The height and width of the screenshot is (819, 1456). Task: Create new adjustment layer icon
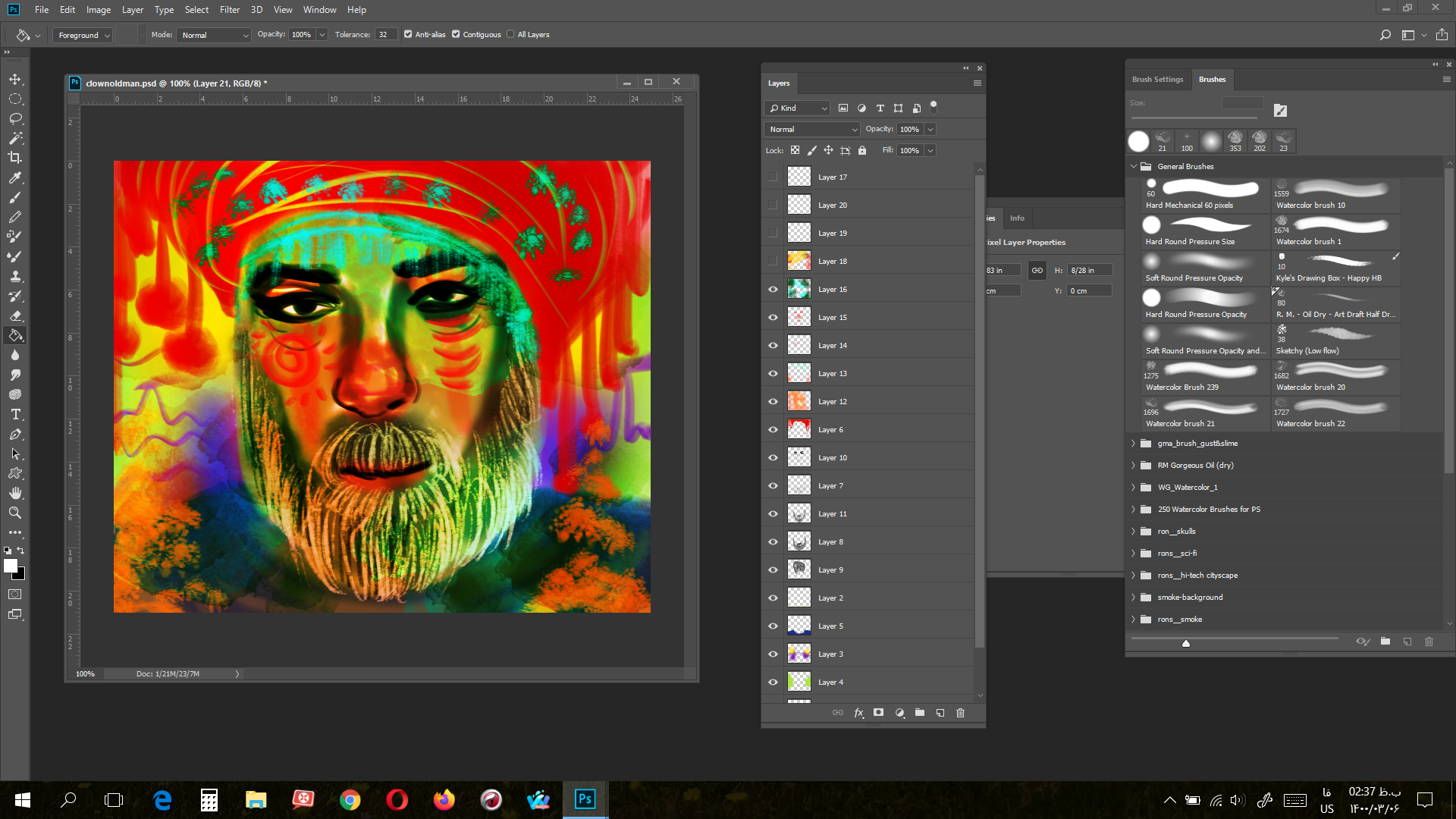[899, 713]
